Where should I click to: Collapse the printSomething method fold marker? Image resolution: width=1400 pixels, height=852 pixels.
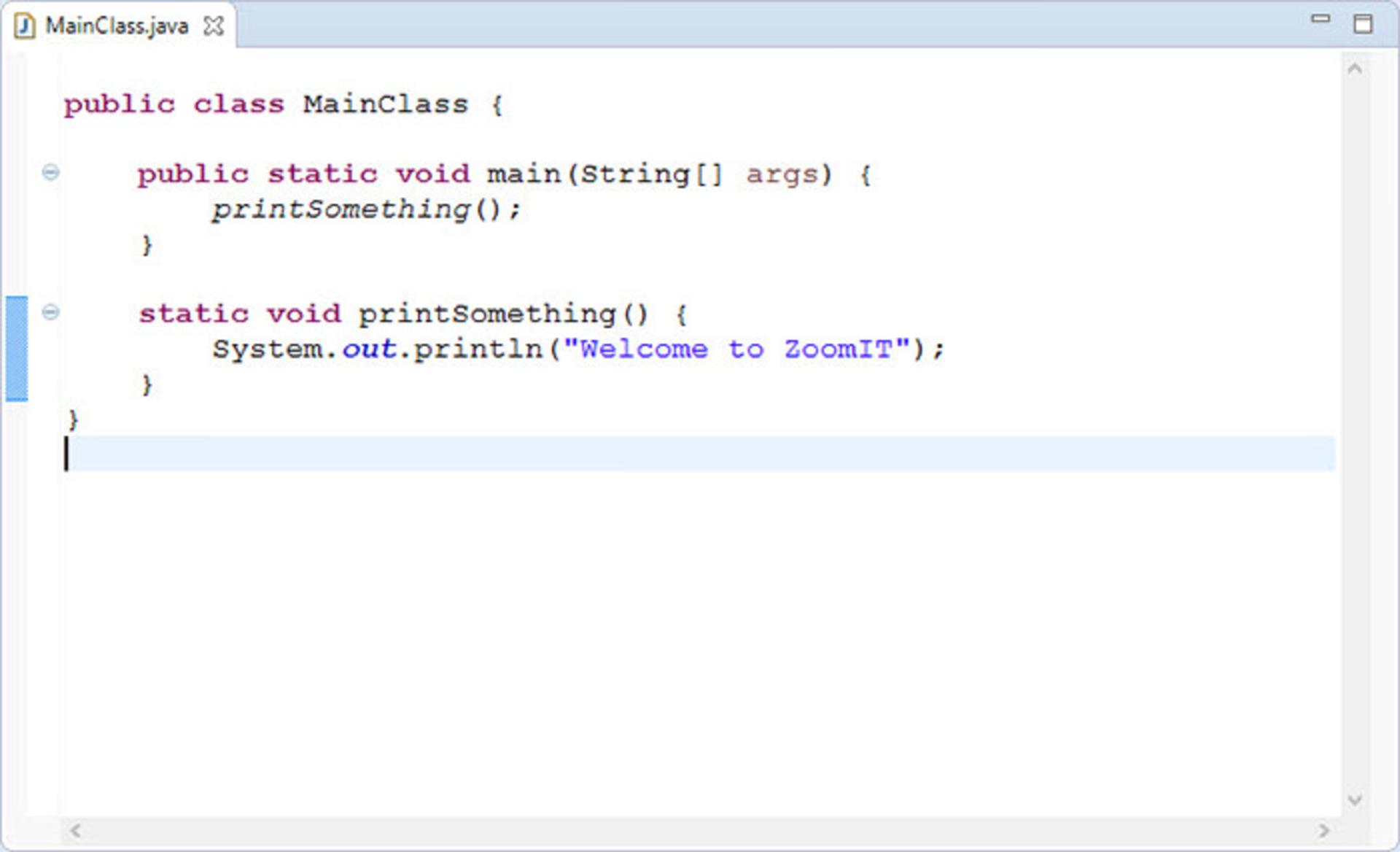[50, 312]
